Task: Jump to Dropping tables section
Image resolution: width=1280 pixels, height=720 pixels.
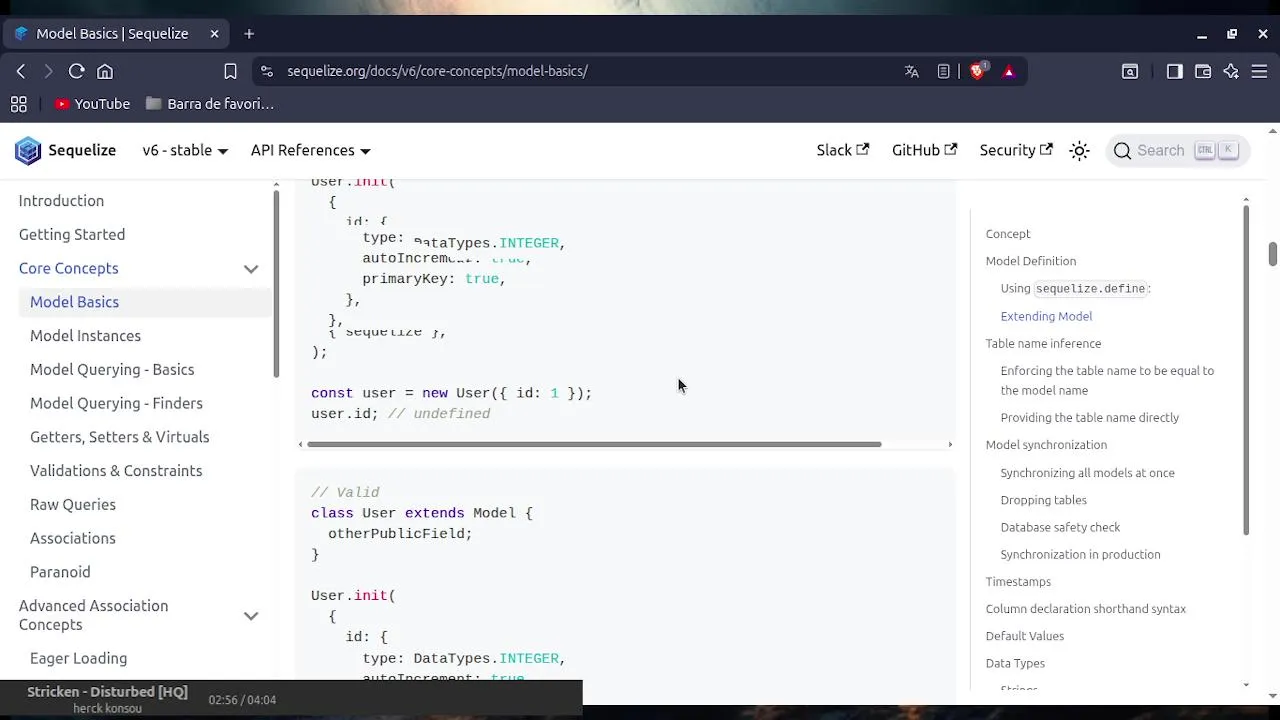Action: pos(1043,500)
